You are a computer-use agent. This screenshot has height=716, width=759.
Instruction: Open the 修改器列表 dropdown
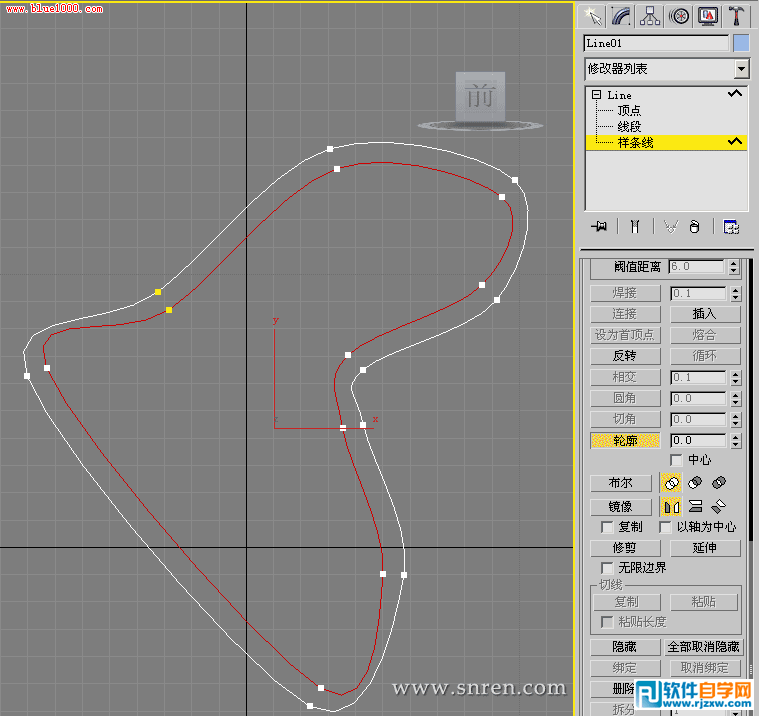pyautogui.click(x=741, y=69)
